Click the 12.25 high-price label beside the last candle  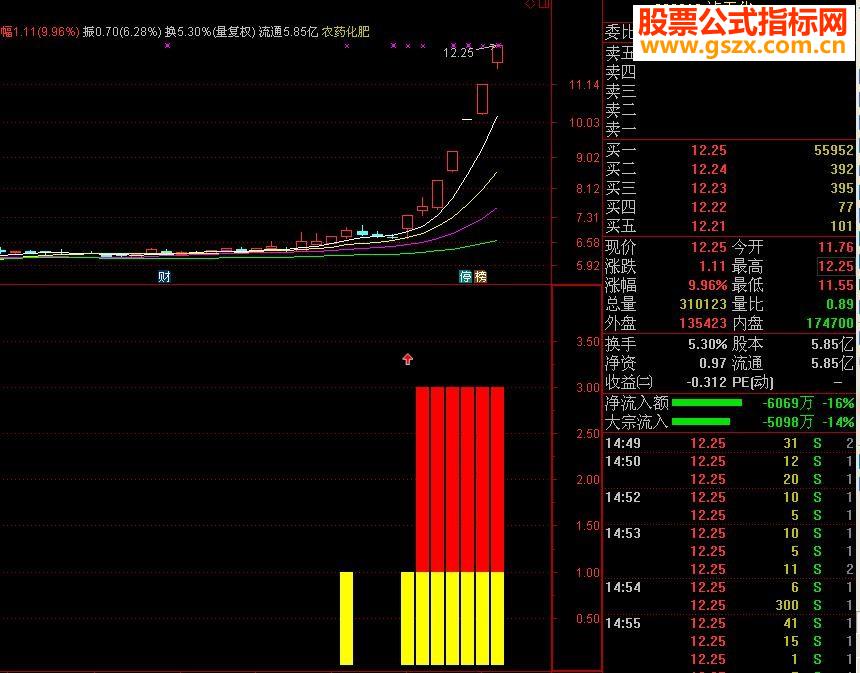pyautogui.click(x=458, y=53)
